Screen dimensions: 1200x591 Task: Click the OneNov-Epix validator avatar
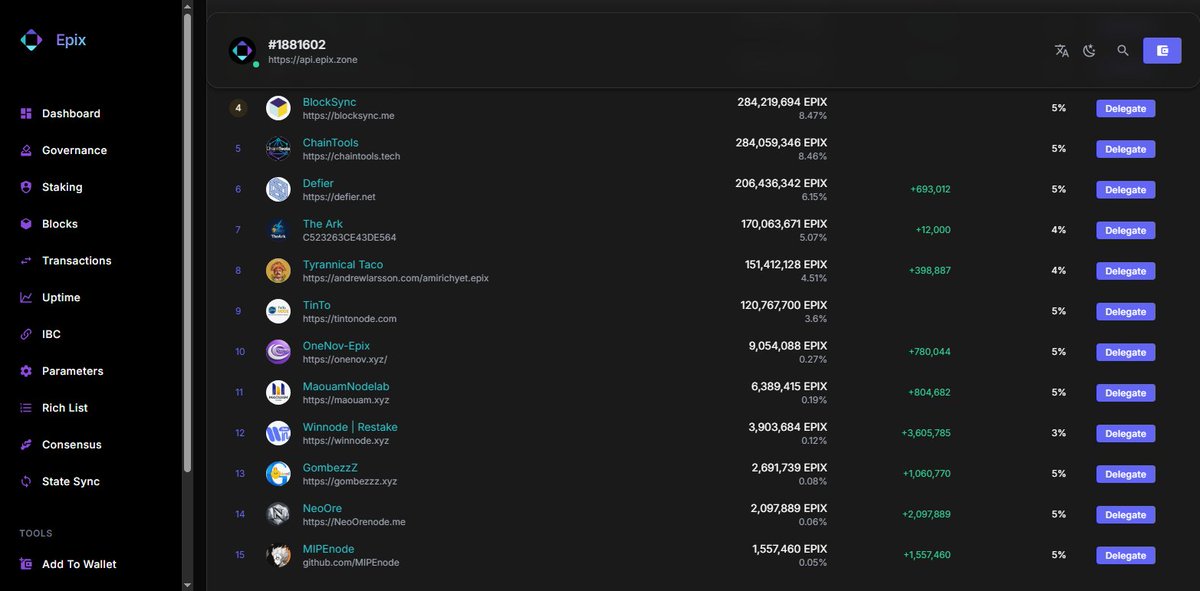pyautogui.click(x=278, y=352)
